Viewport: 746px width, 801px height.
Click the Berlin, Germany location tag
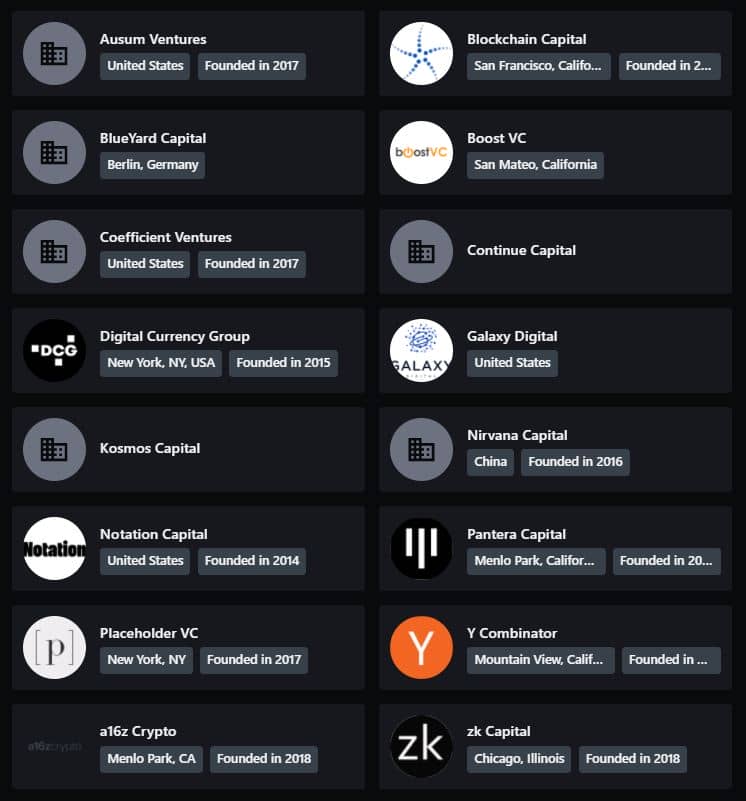[152, 164]
